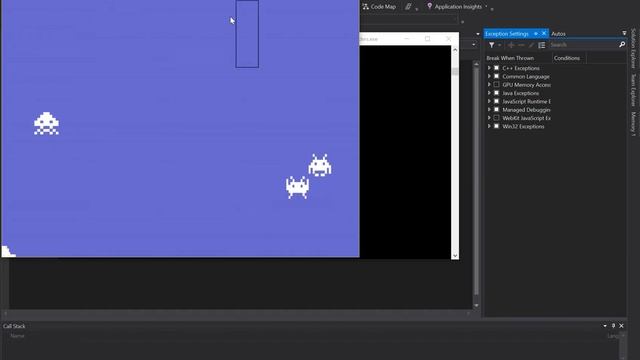Select the "C++ Exceptions" row label
This screenshot has width=640, height=360.
click(521, 68)
